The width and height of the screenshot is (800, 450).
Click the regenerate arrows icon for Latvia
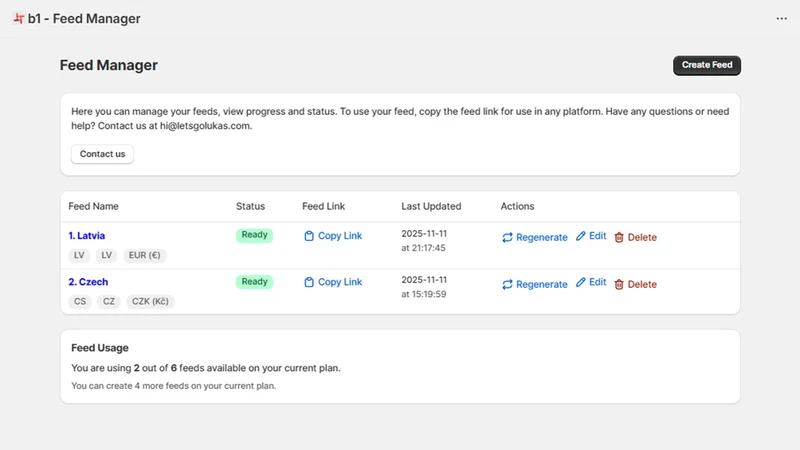507,237
